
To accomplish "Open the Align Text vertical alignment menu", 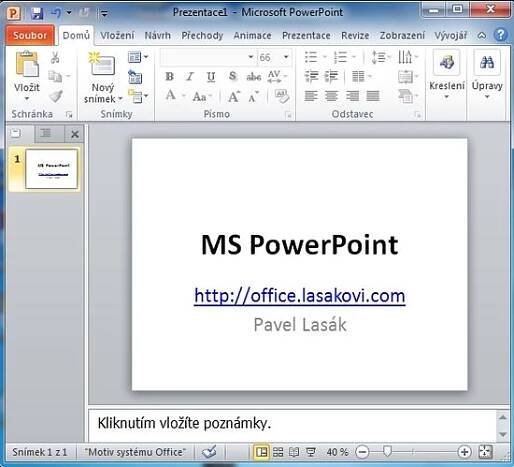I will click(407, 77).
